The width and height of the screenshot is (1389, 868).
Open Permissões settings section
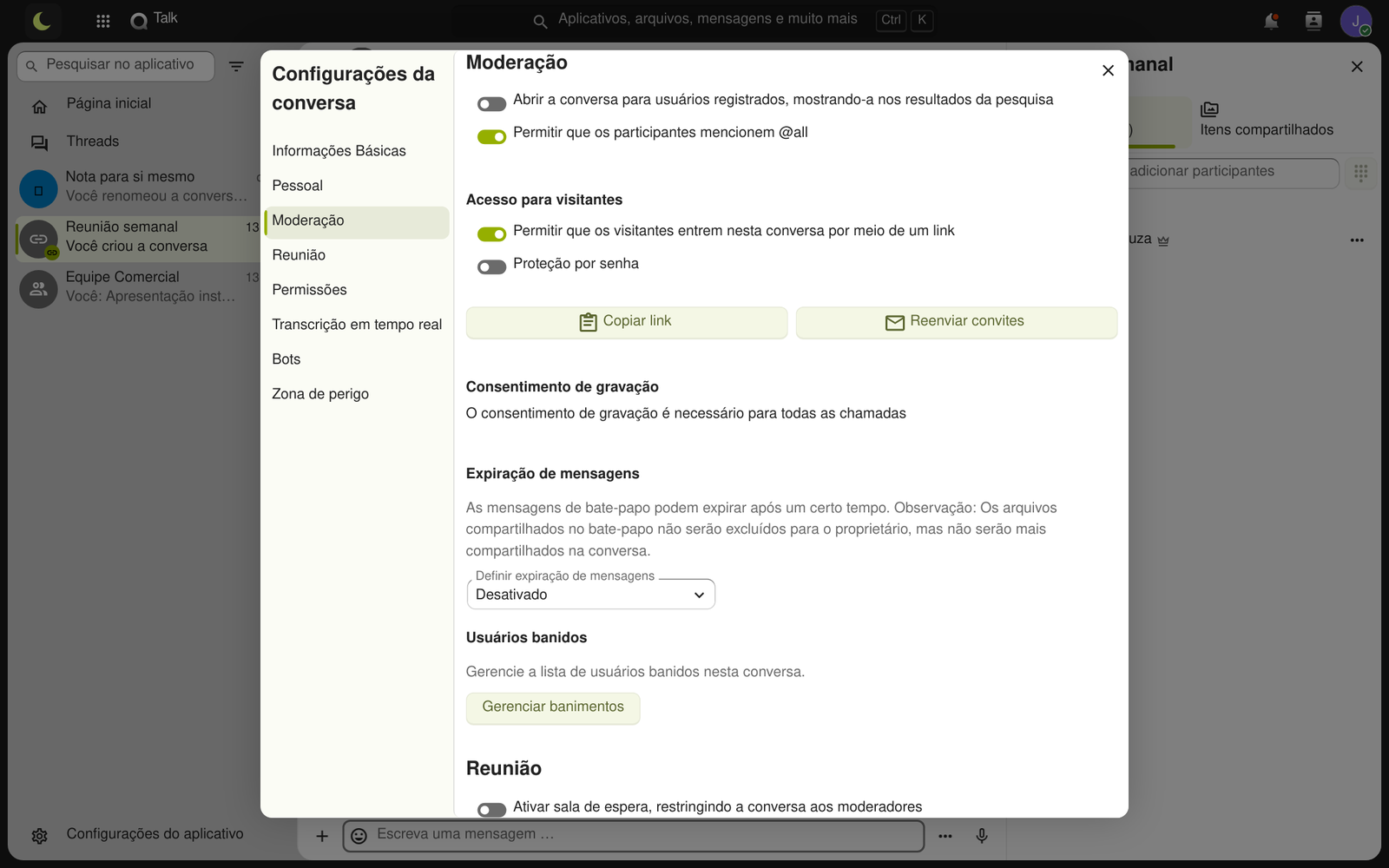357,290
